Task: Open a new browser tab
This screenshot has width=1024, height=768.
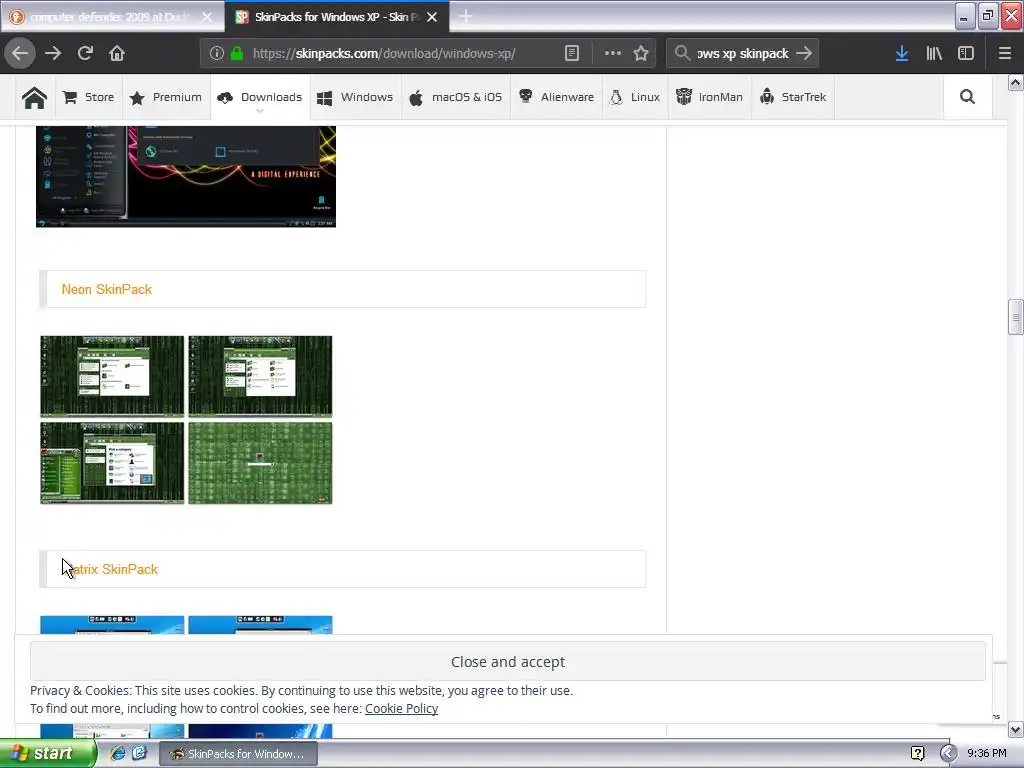Action: (466, 16)
